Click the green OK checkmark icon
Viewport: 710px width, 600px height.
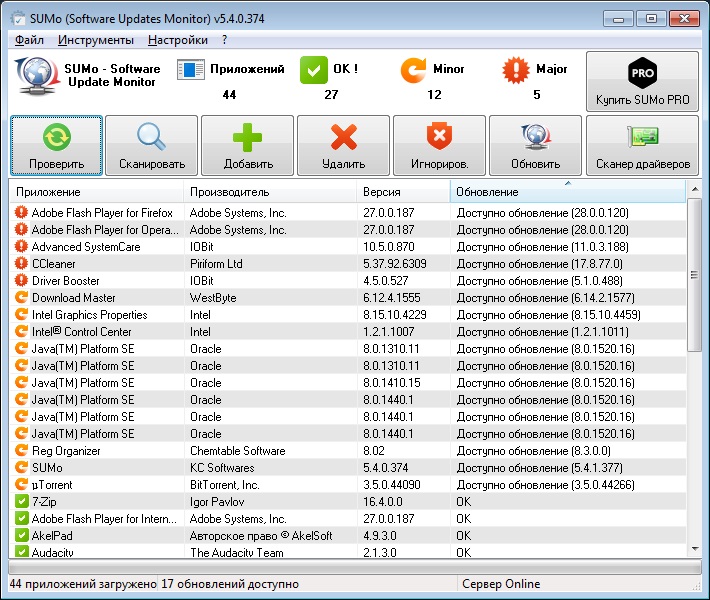click(x=314, y=70)
